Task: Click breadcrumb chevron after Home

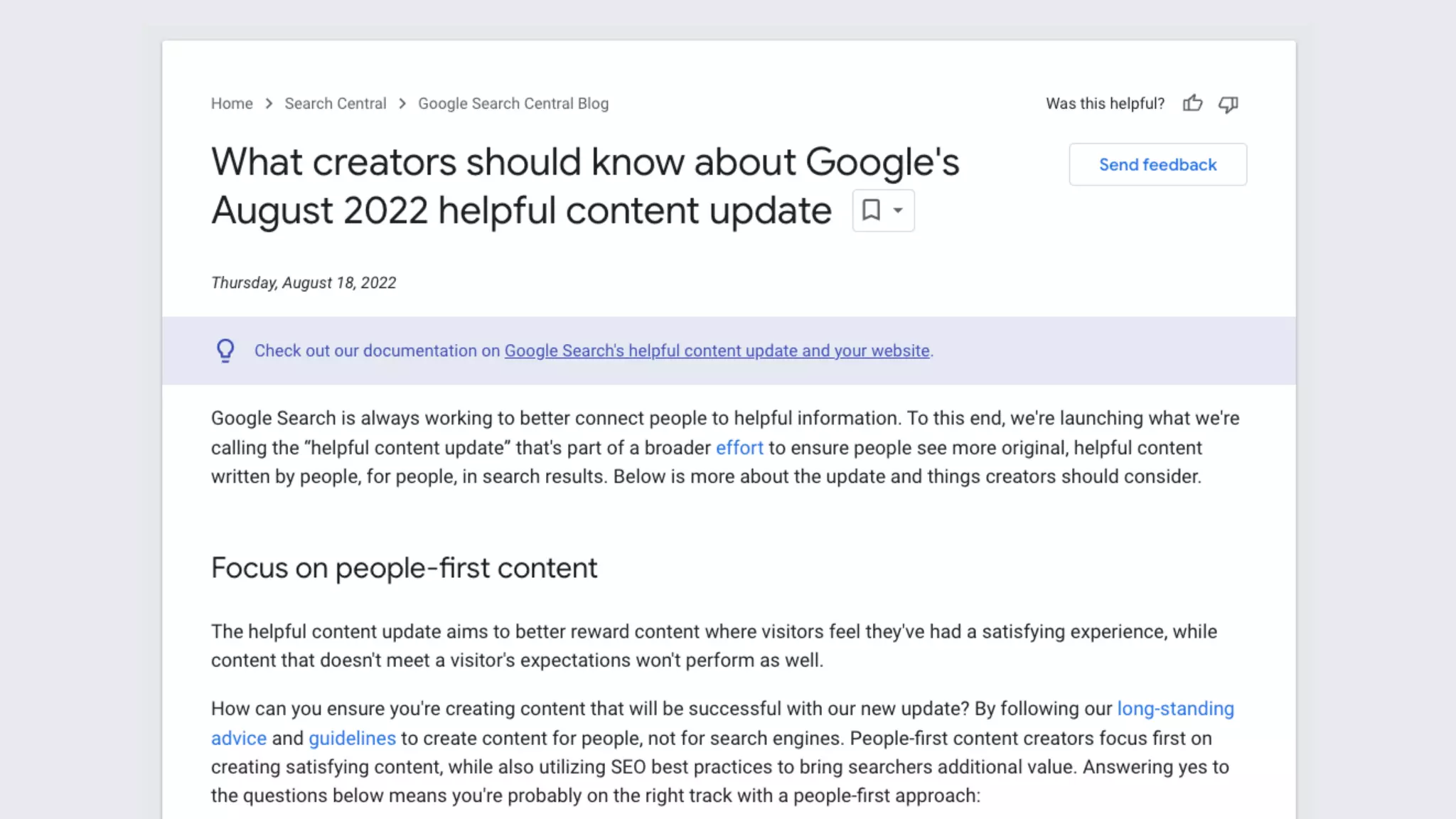Action: click(x=269, y=104)
